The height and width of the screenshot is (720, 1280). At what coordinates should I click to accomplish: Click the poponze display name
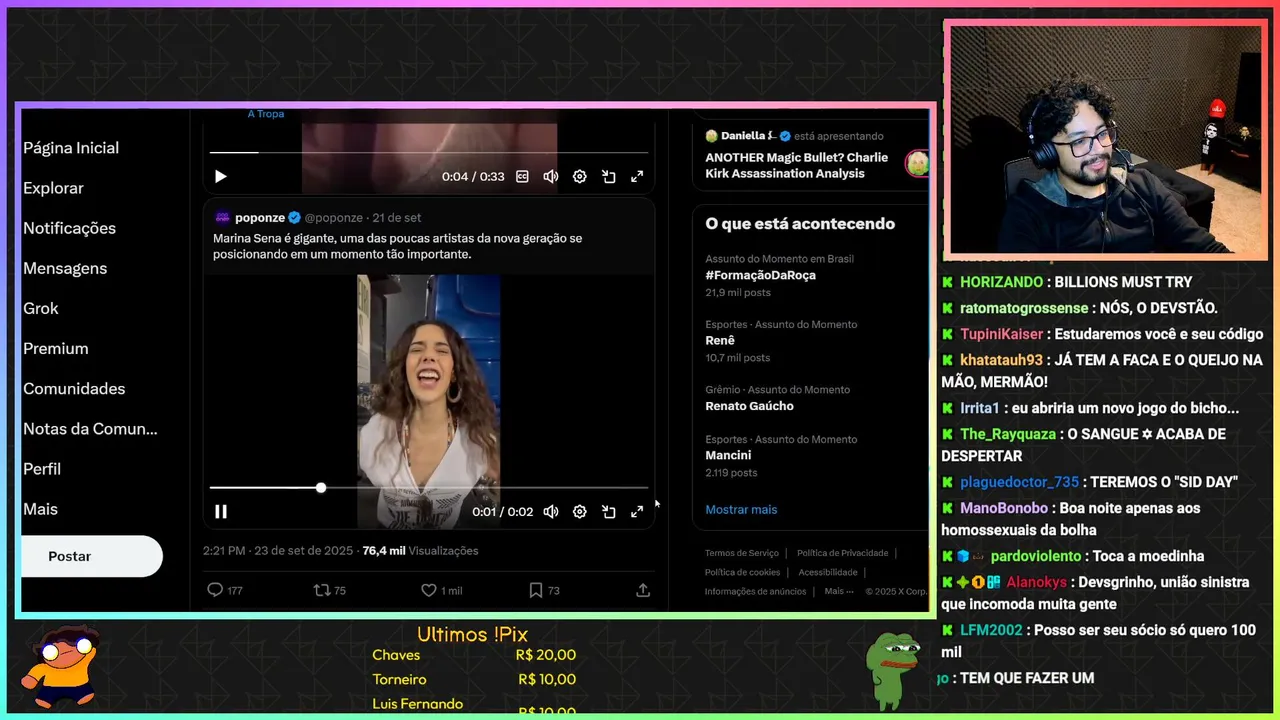tap(260, 218)
